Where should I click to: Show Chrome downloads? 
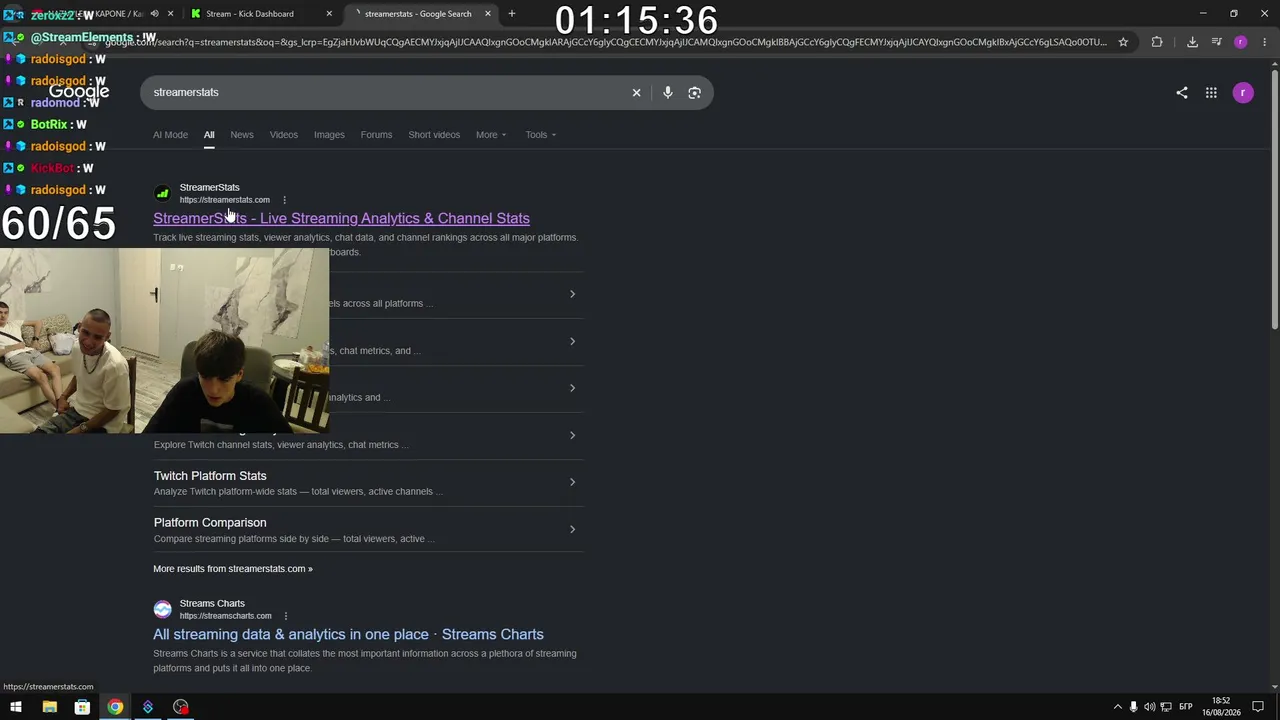pyautogui.click(x=1192, y=42)
